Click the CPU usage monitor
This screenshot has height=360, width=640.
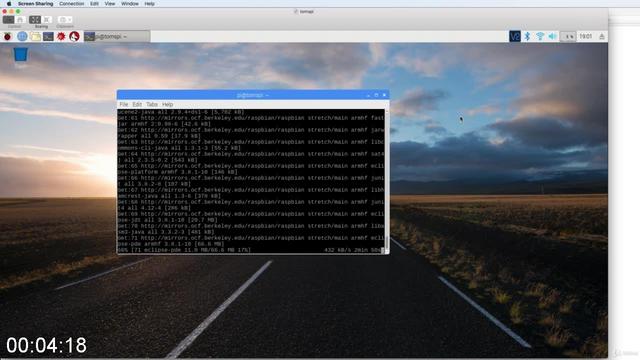coord(568,36)
